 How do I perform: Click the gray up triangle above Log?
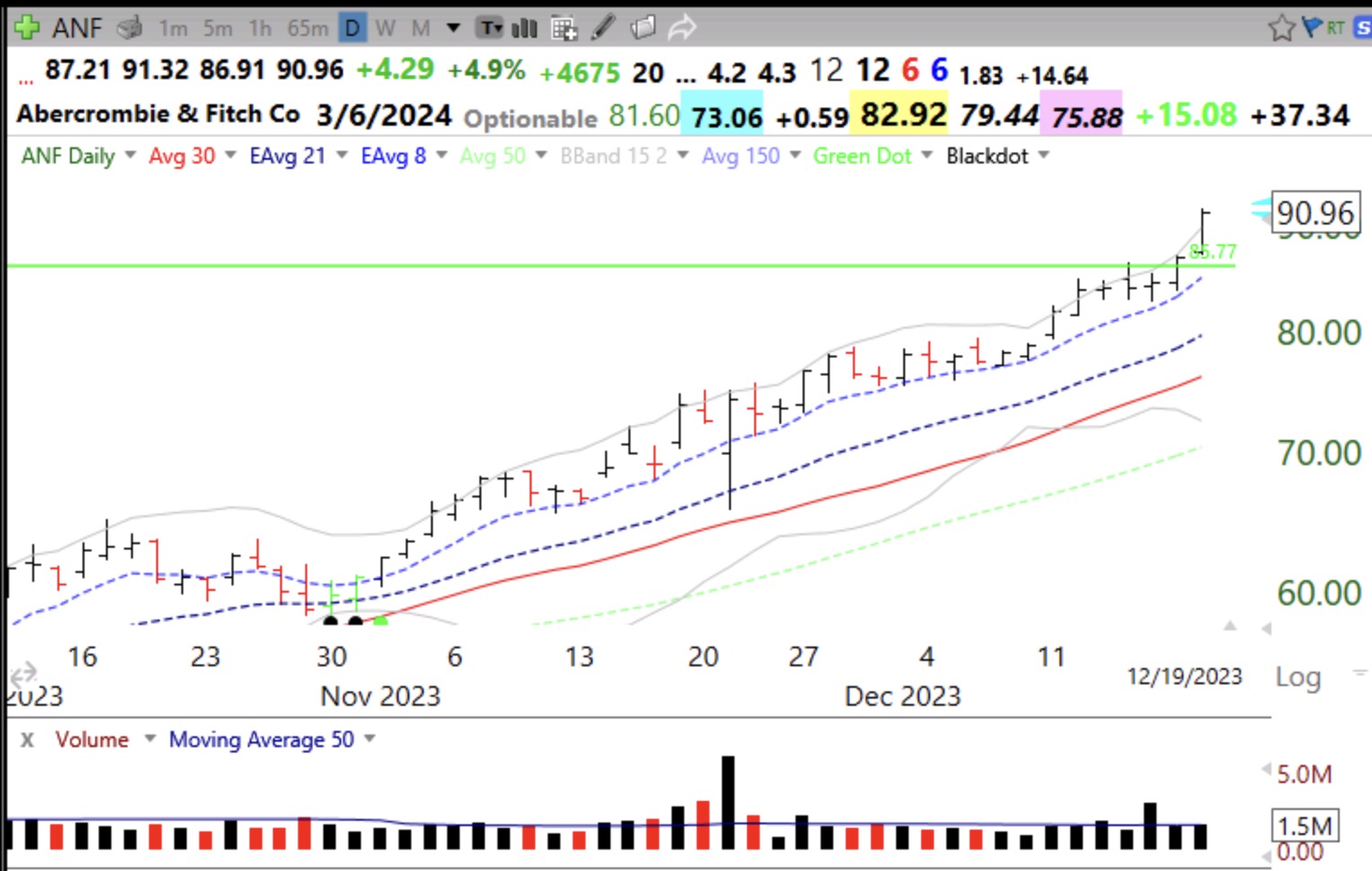1230,626
